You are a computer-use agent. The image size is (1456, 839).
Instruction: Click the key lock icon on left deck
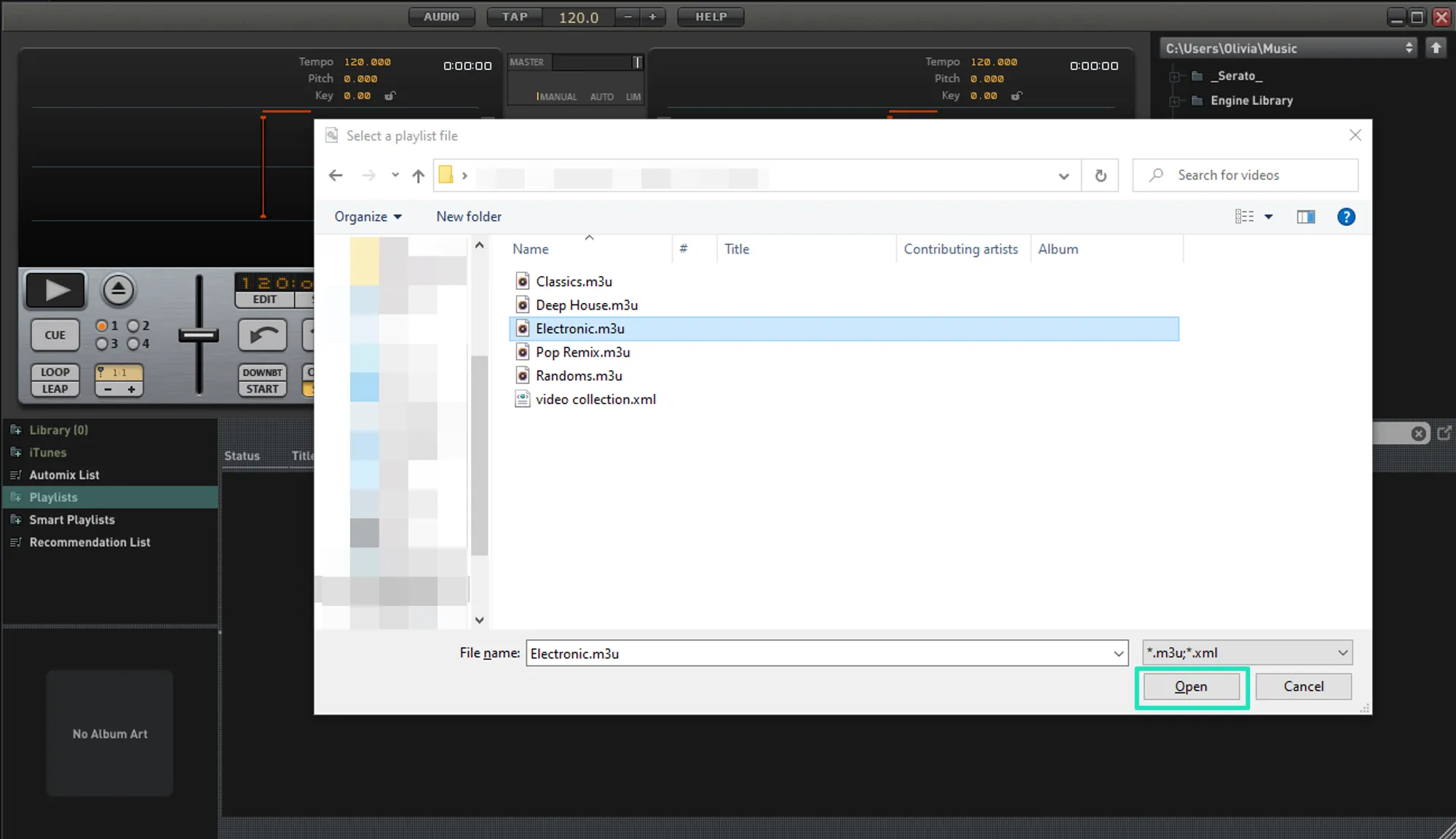coord(390,95)
